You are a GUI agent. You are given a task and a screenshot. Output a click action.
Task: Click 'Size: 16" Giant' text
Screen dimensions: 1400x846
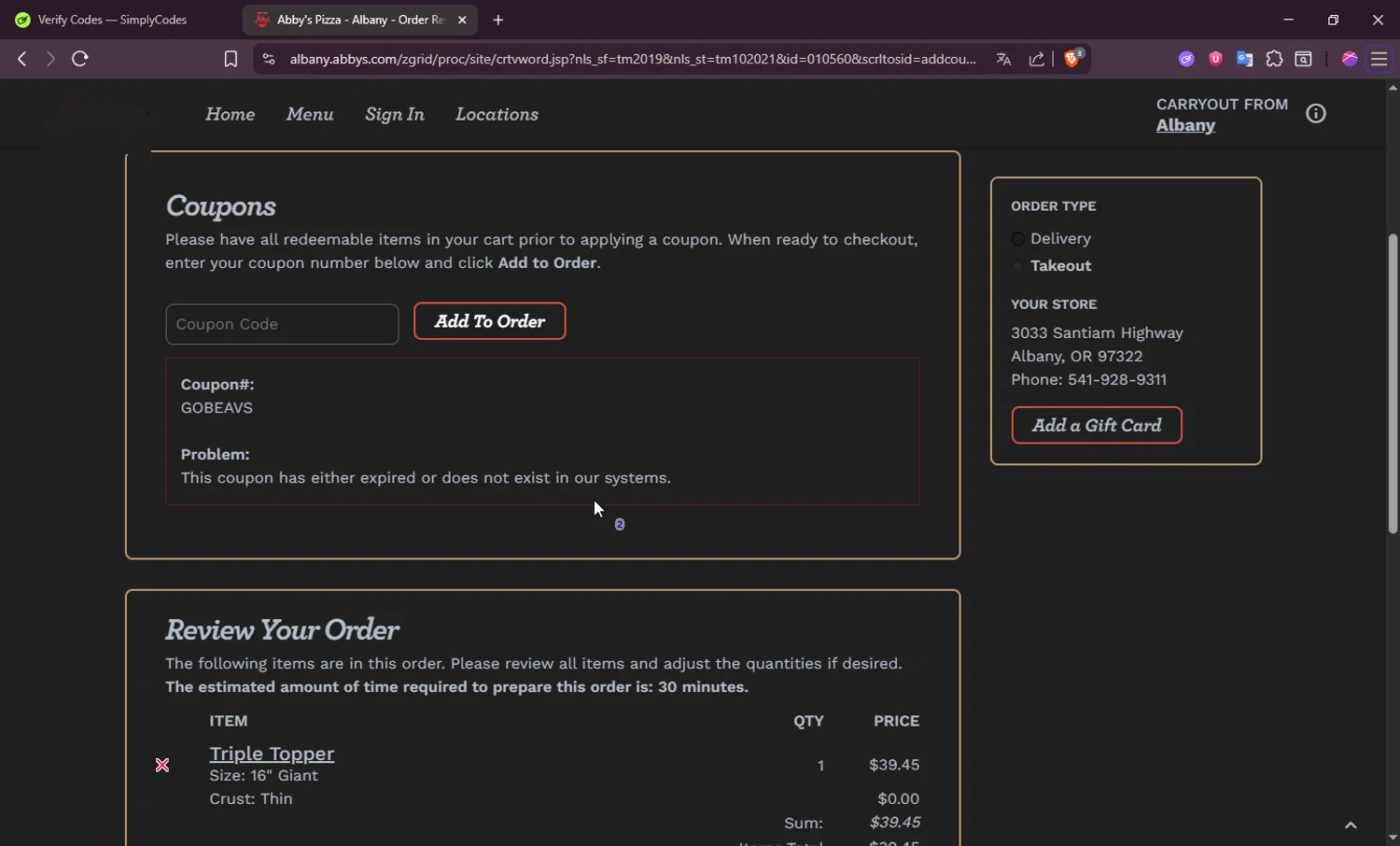point(263,775)
